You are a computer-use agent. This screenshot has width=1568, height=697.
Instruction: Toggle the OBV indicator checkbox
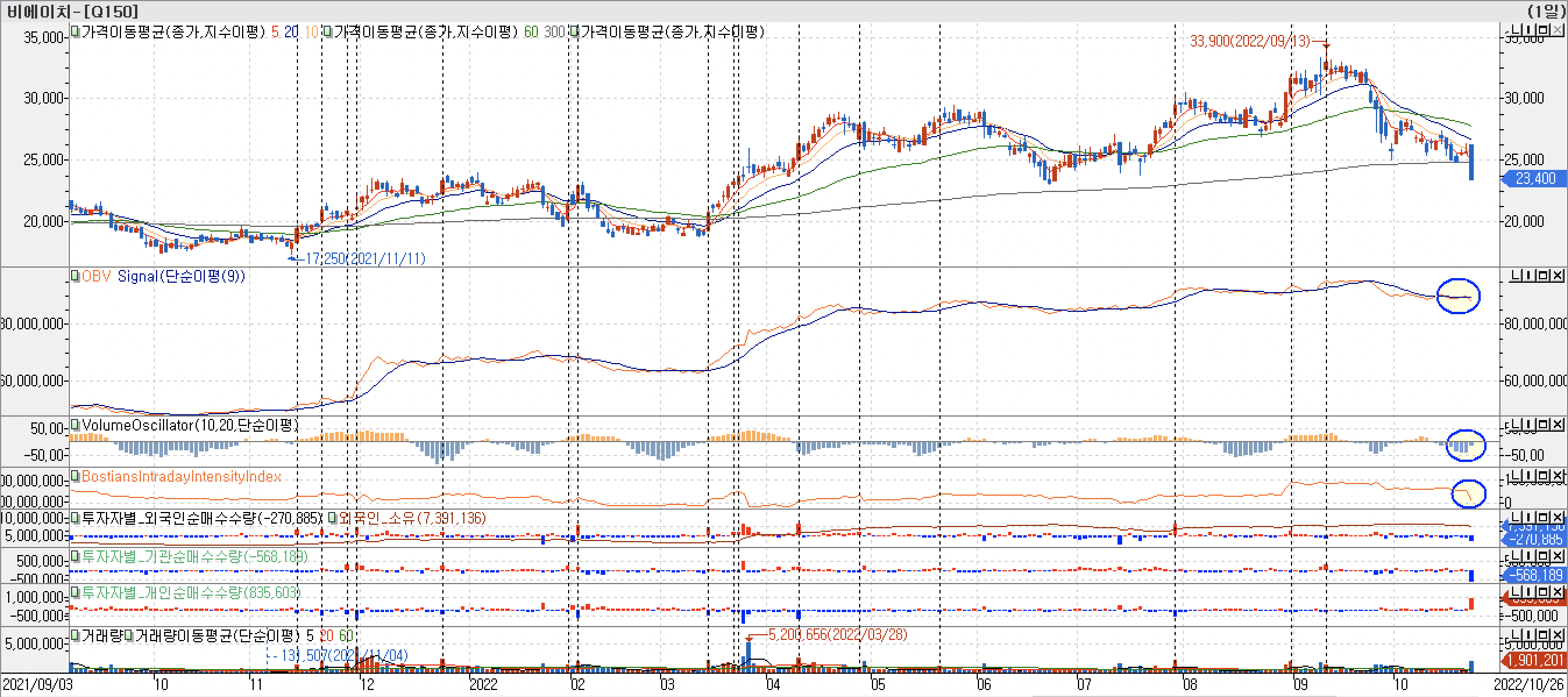pyautogui.click(x=75, y=276)
